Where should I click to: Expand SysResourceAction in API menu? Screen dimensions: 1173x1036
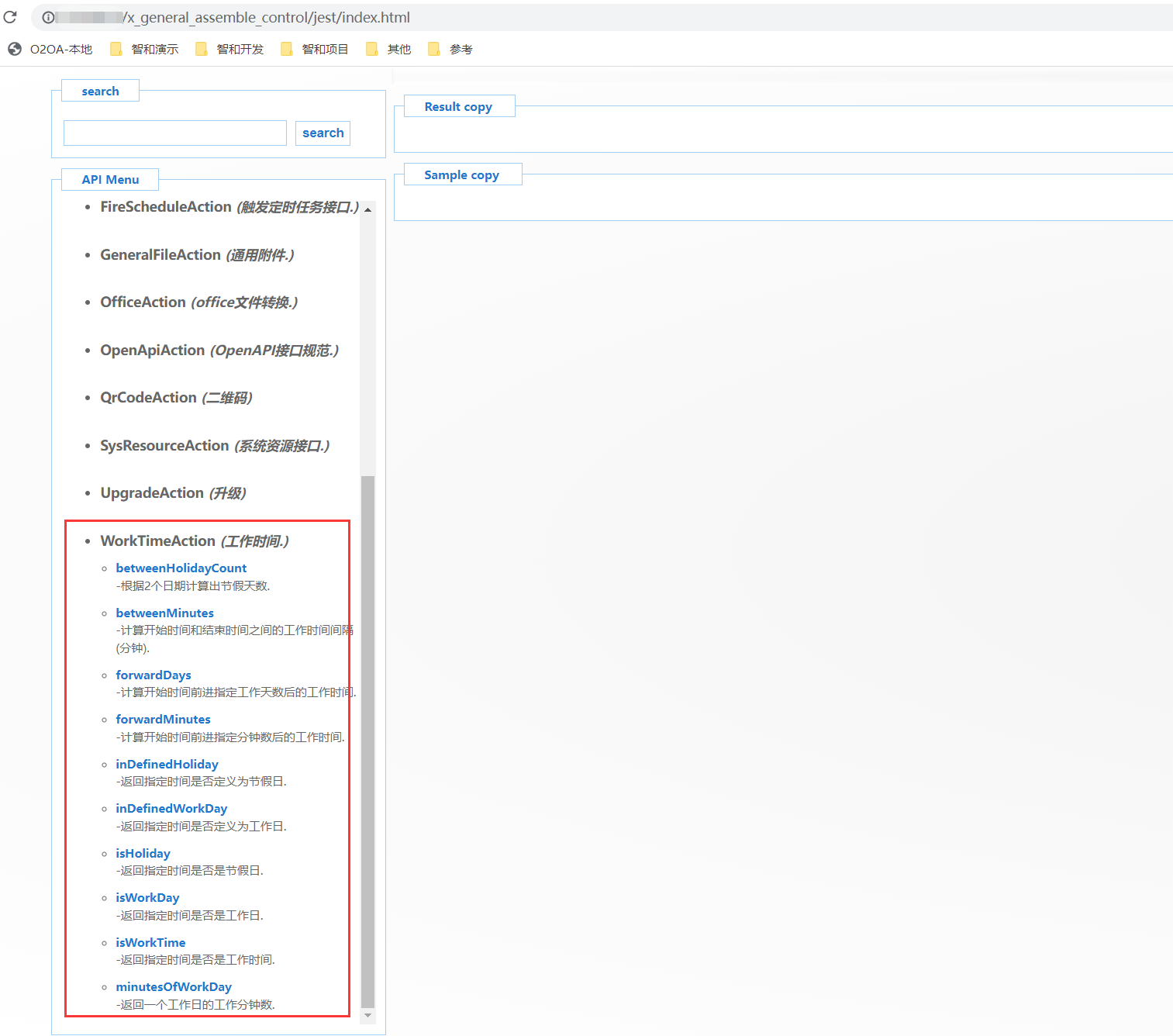coord(215,446)
